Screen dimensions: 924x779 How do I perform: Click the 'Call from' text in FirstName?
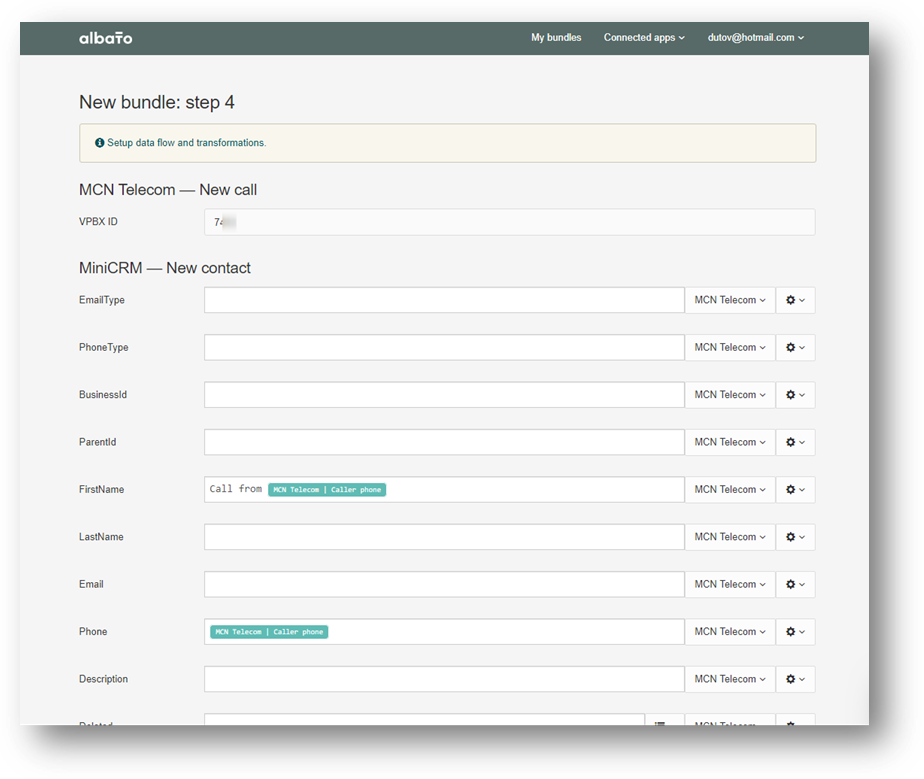236,489
